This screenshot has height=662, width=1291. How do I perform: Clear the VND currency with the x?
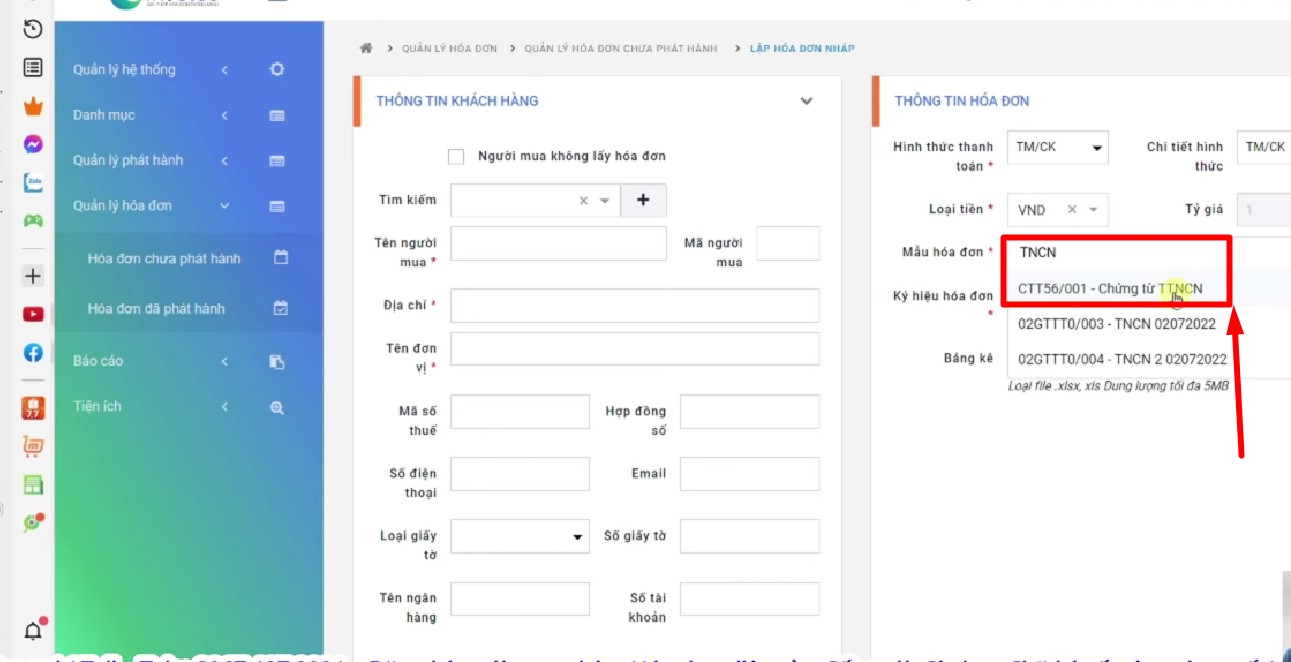(1072, 210)
